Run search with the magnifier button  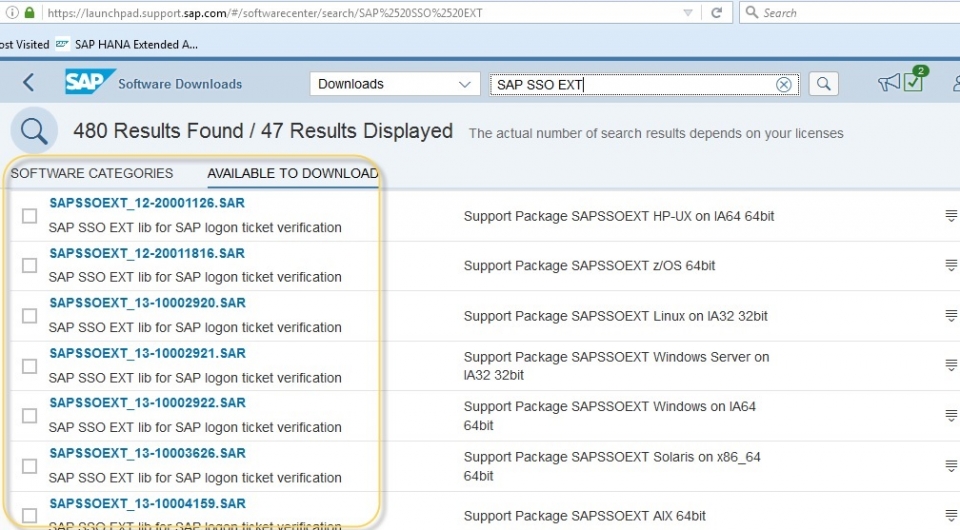coord(823,84)
